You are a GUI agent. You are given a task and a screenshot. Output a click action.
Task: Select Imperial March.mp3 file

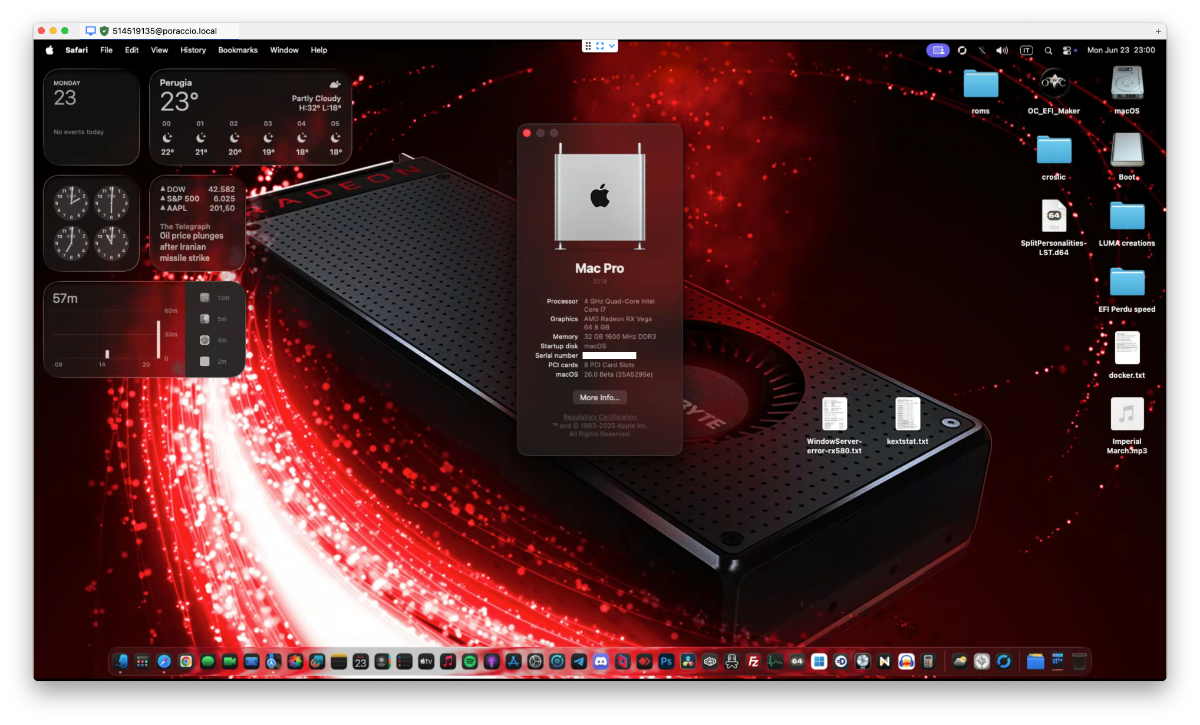coord(1127,426)
